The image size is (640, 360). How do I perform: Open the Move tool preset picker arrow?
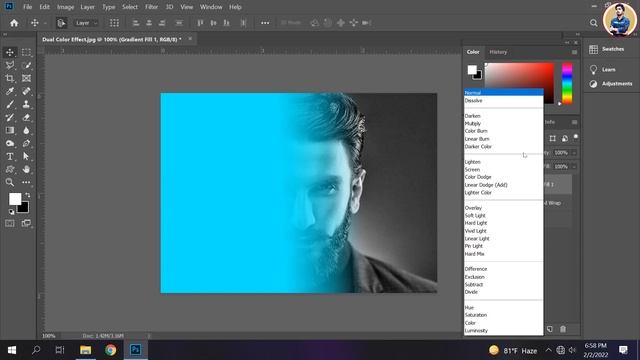pos(45,23)
